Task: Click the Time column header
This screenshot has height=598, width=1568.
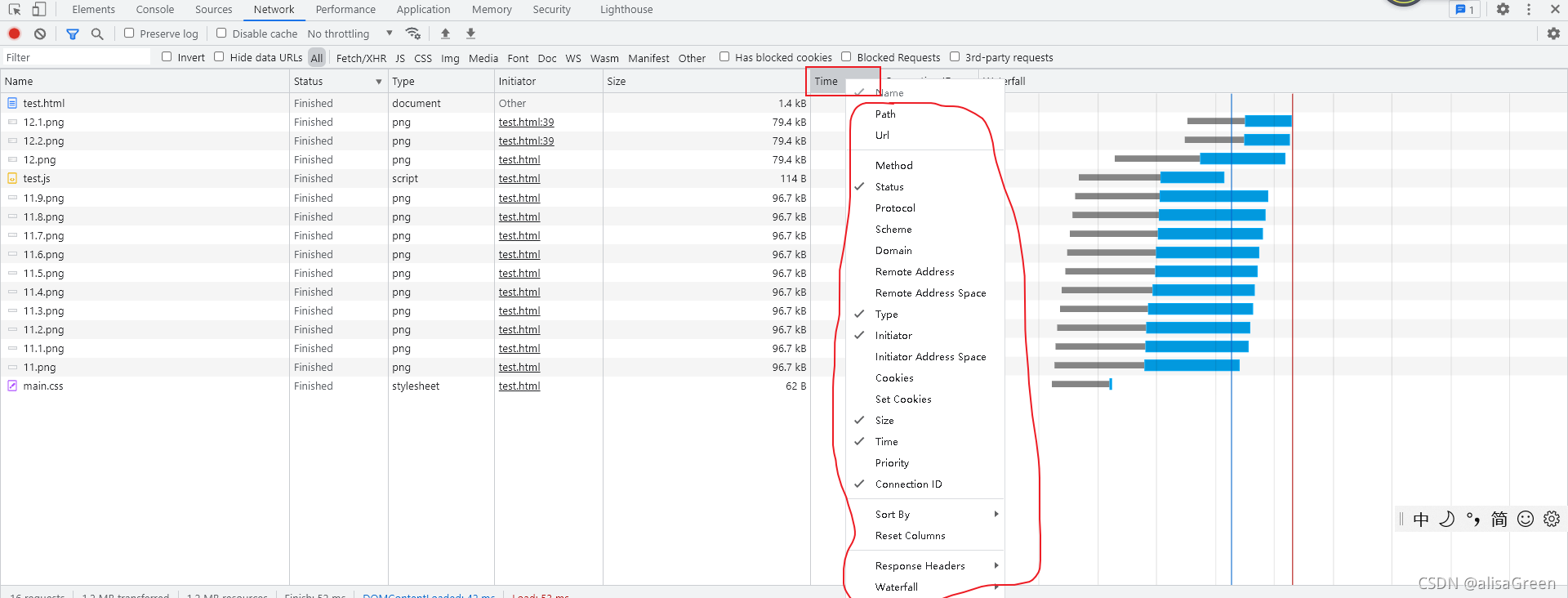Action: (x=826, y=82)
